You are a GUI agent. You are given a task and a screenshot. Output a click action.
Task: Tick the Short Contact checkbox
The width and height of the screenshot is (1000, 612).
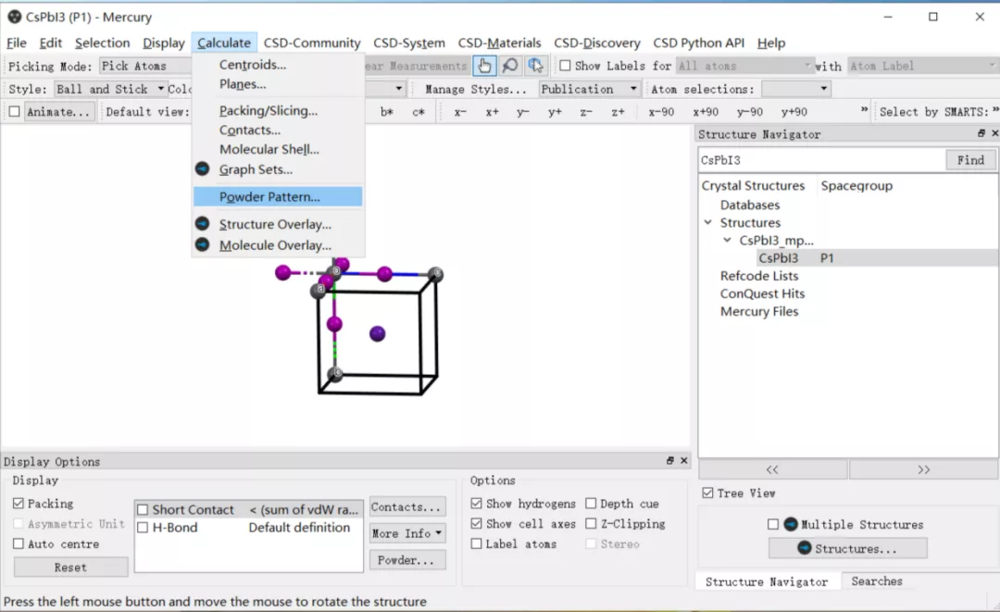(x=143, y=509)
